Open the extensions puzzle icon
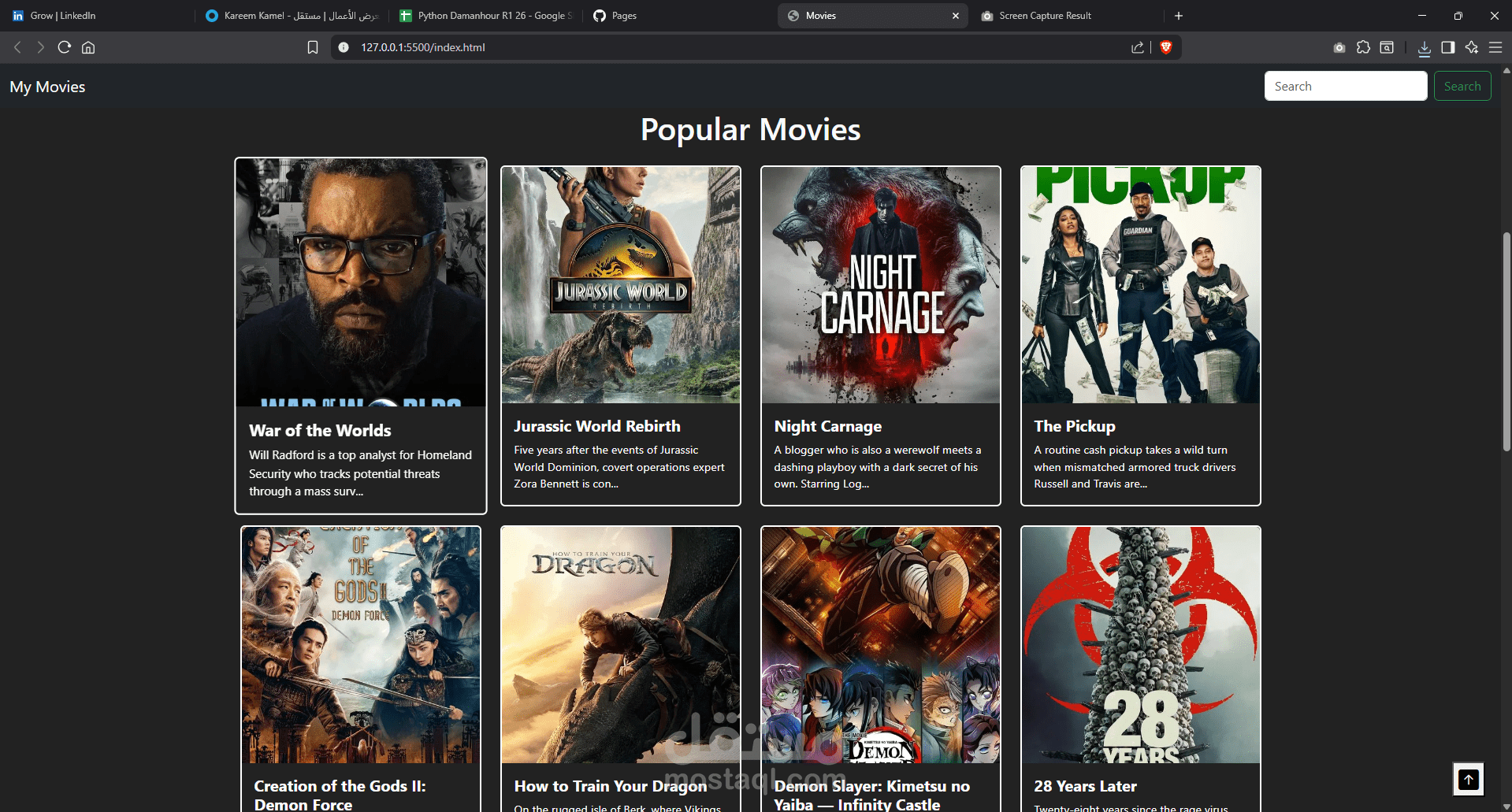This screenshot has width=1512, height=812. click(1363, 47)
